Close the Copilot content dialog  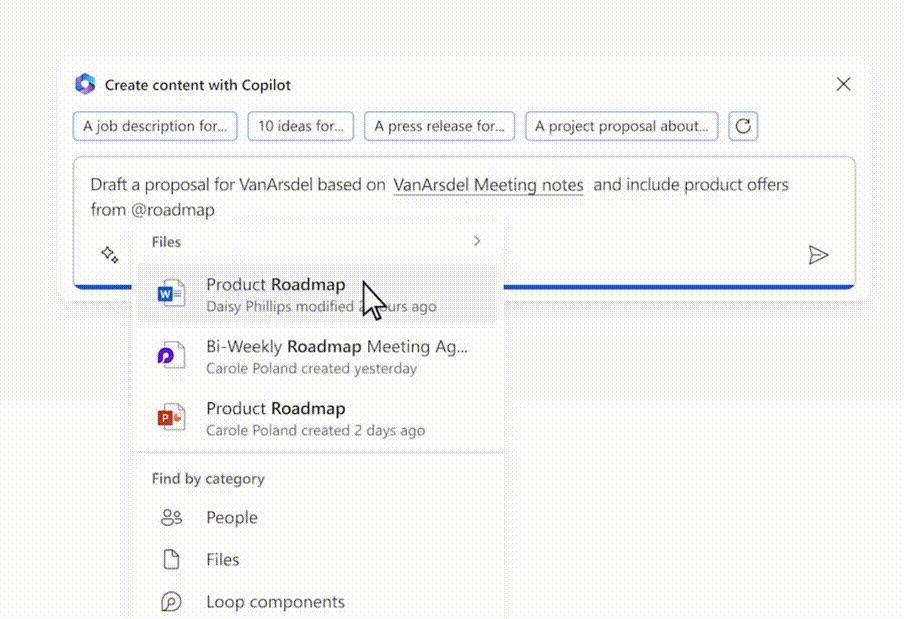pyautogui.click(x=843, y=85)
